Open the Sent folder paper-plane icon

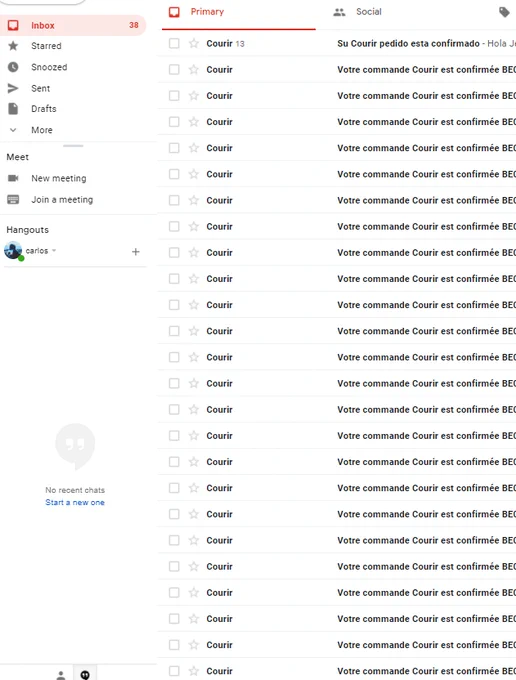13,88
